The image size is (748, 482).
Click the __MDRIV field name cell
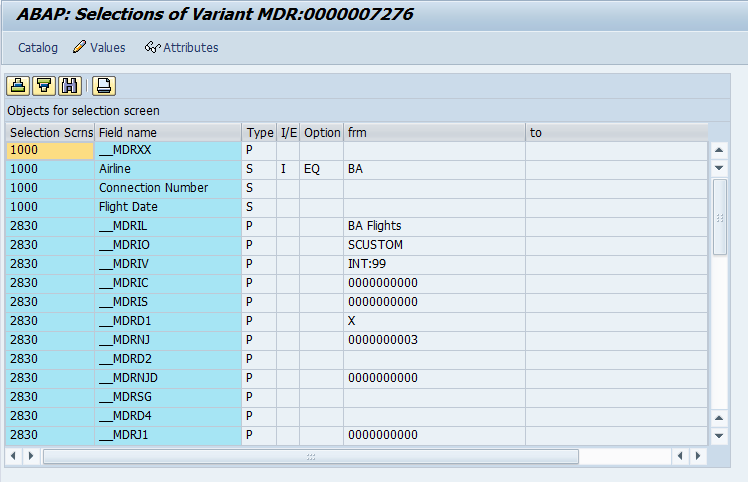(x=168, y=264)
